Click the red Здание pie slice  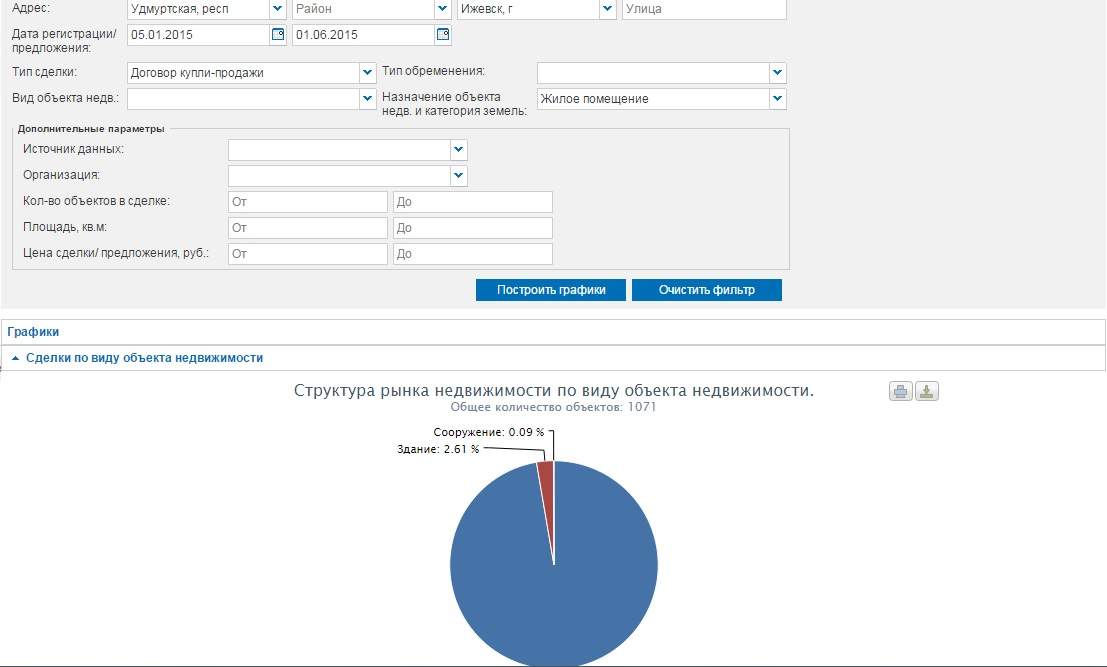click(546, 487)
